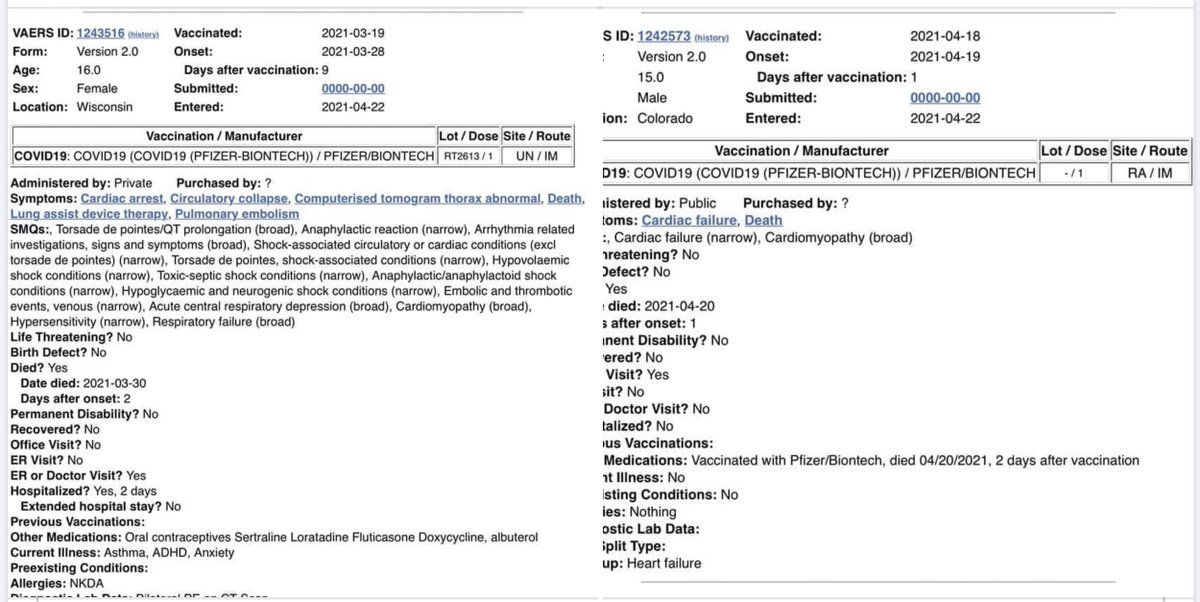This screenshot has width=1200, height=602.
Task: Click Submitted date 0000-00-00 in Wisconsin report
Action: pos(353,88)
